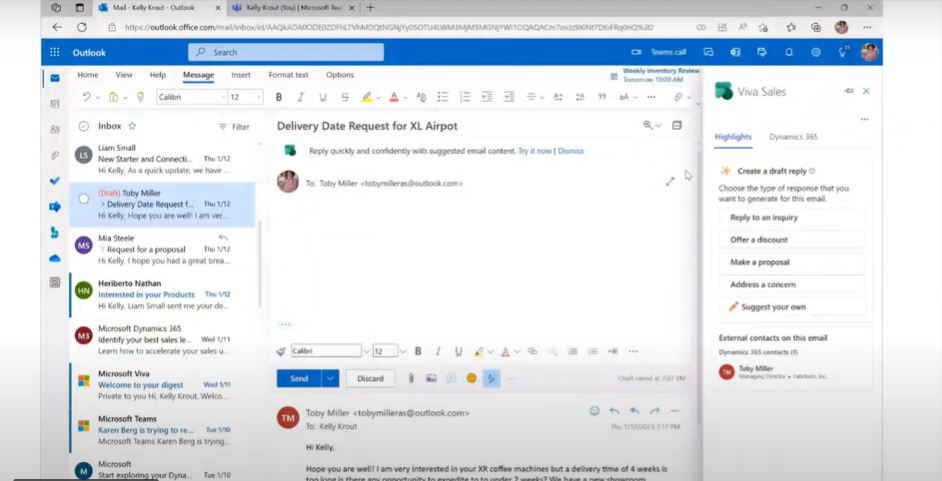Click the Try it now link
The height and width of the screenshot is (481, 942).
click(535, 151)
